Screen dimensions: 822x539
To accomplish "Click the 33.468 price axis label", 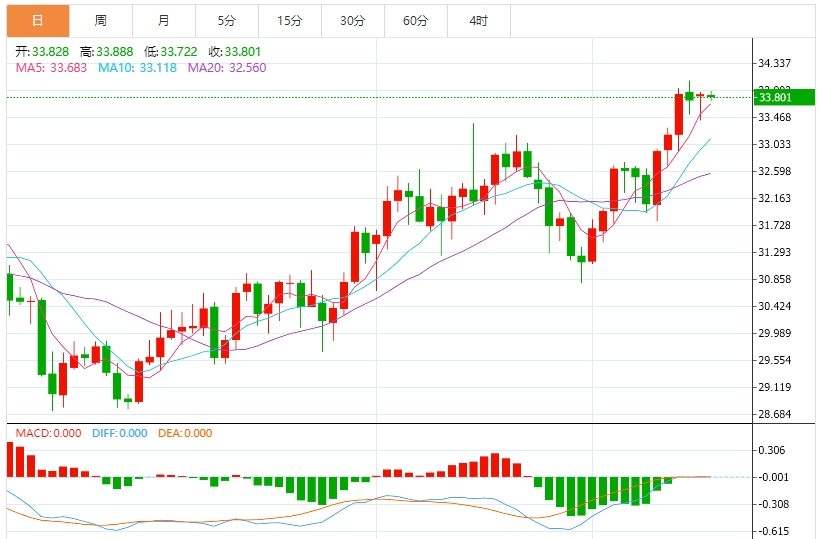I will (x=775, y=117).
